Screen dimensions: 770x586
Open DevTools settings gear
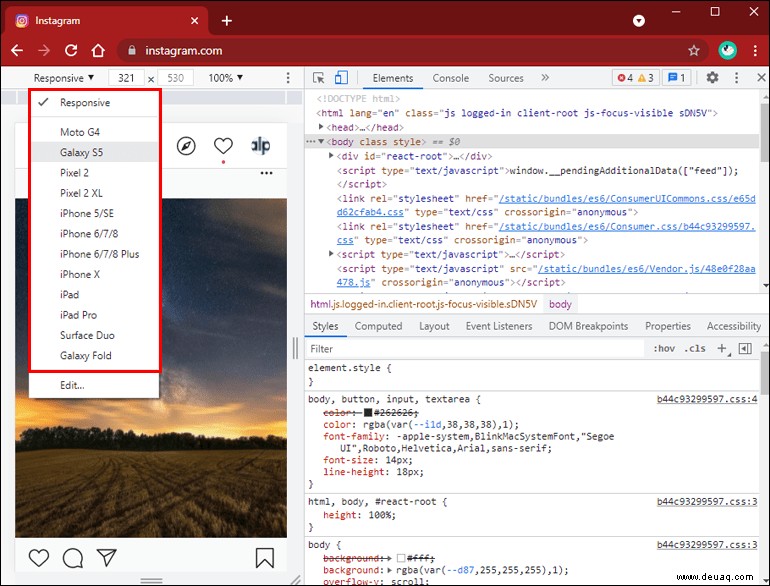tap(712, 78)
